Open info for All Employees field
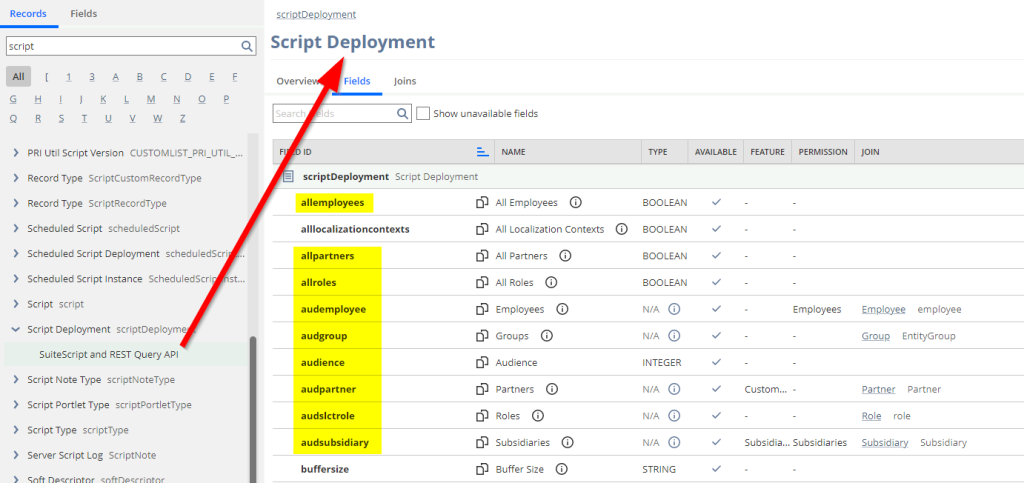 coord(575,202)
